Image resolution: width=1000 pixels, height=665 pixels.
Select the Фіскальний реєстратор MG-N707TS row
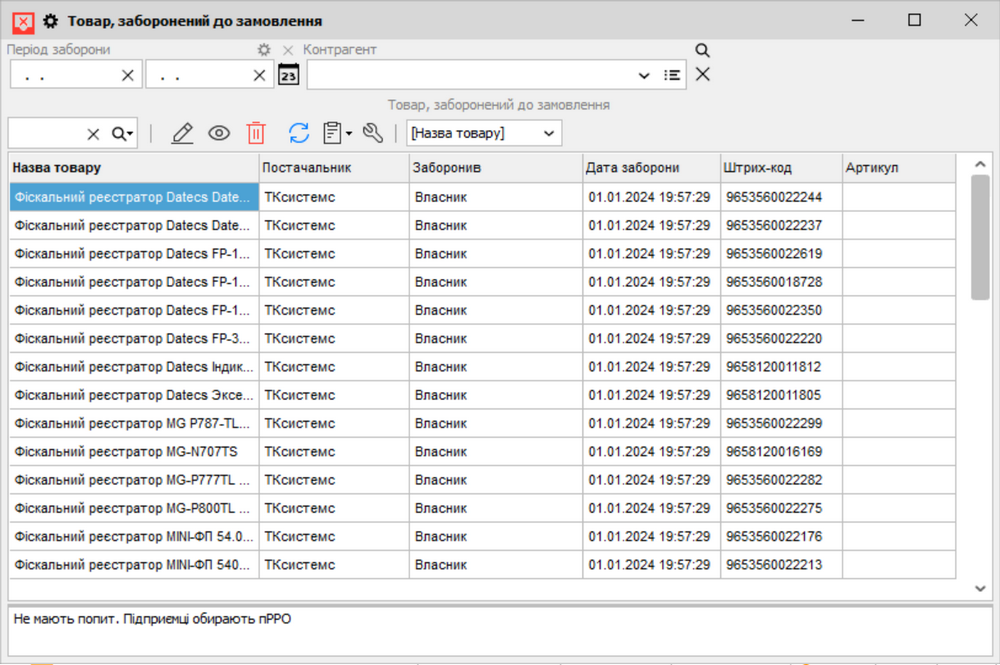coord(134,452)
